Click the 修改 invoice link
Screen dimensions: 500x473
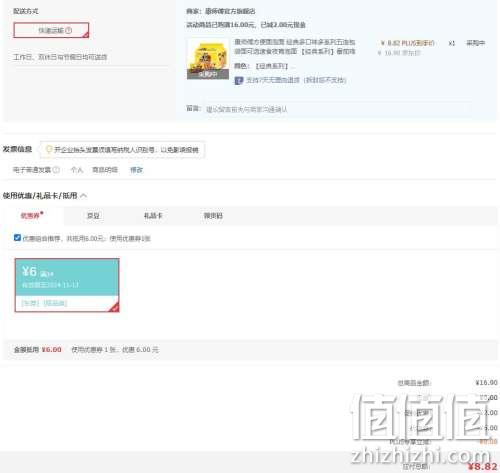click(136, 170)
